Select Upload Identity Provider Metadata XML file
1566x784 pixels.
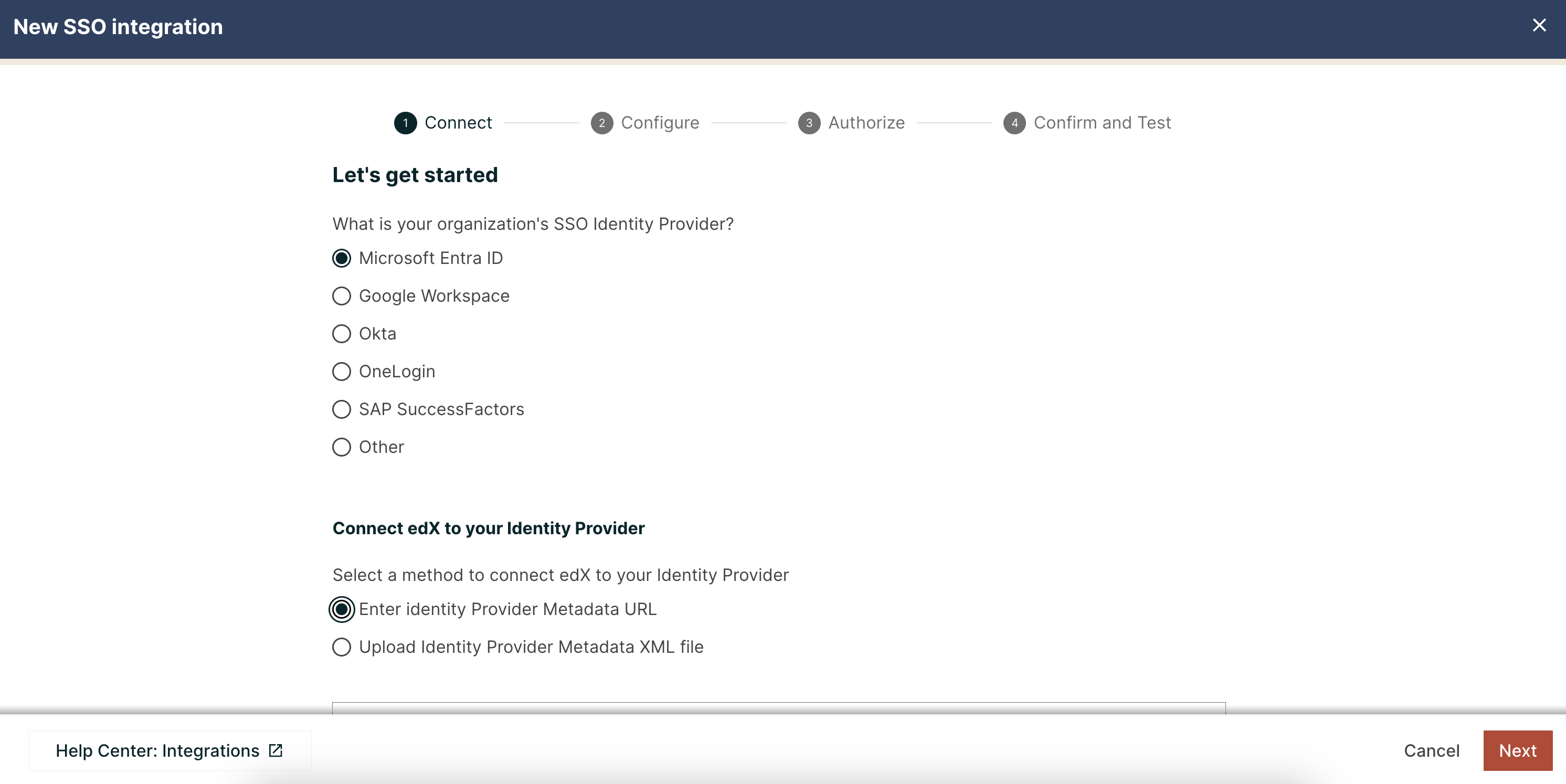point(342,647)
